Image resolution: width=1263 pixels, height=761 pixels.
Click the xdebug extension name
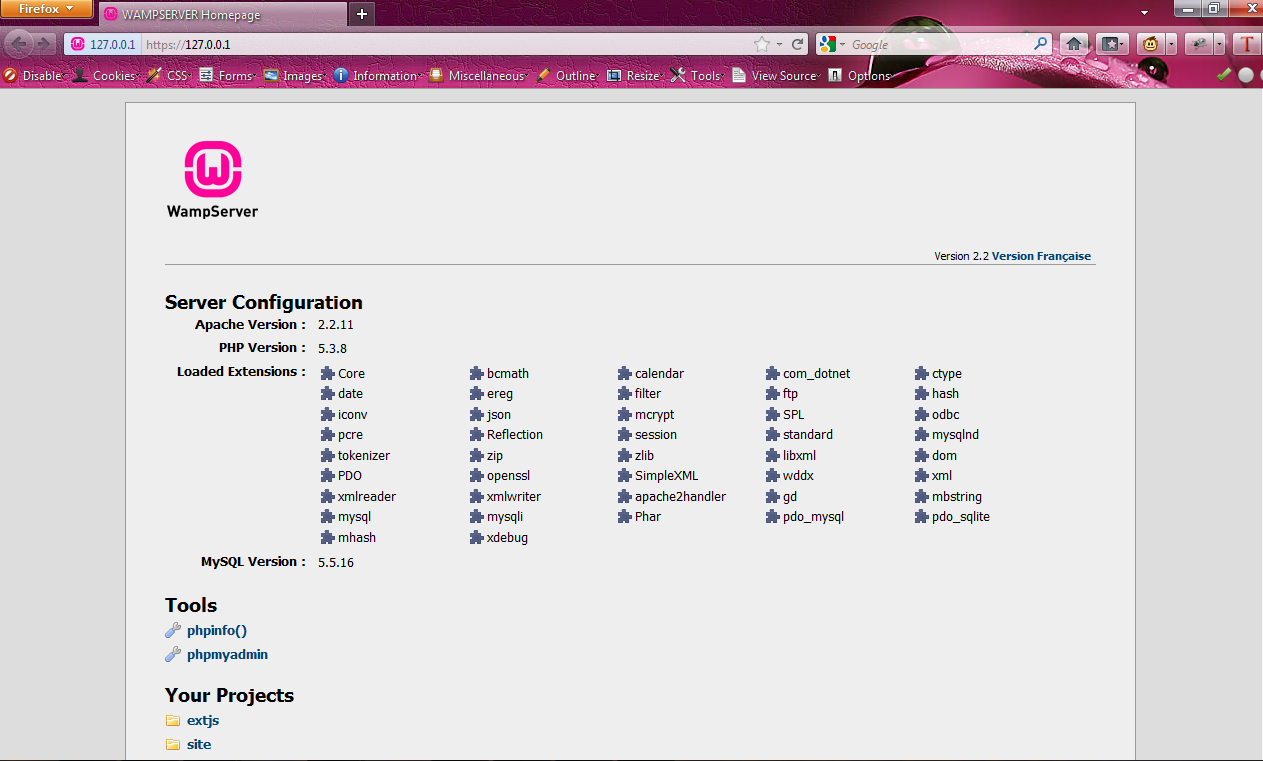pos(507,537)
